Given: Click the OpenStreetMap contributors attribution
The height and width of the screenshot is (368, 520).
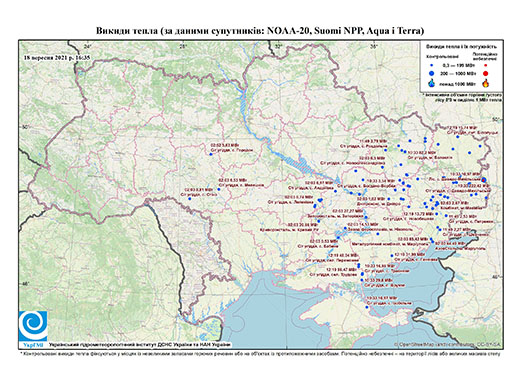Looking at the screenshot, I should point(448,344).
